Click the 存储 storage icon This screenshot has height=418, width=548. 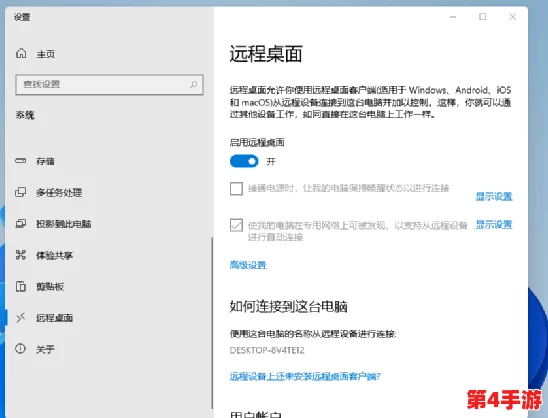[x=21, y=161]
